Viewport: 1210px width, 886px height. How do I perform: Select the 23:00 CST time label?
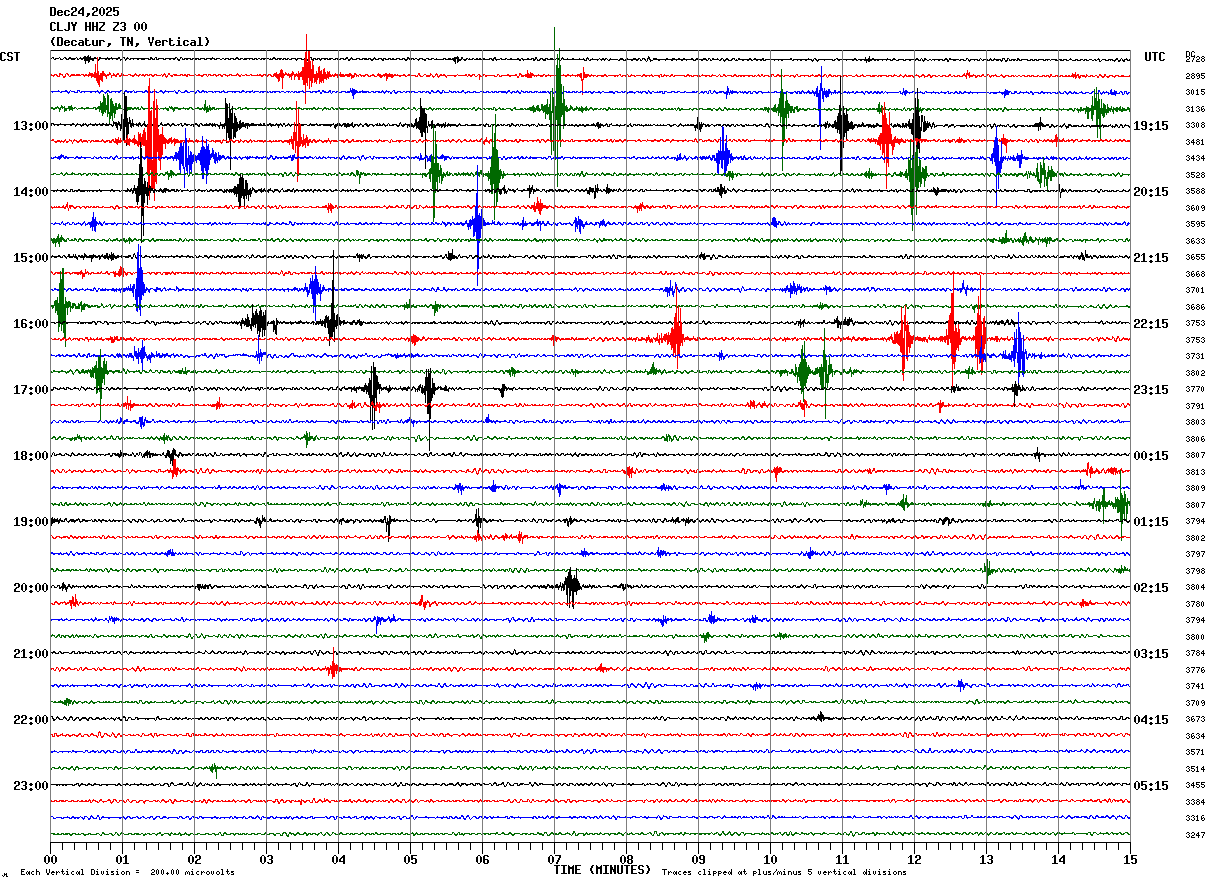31,786
